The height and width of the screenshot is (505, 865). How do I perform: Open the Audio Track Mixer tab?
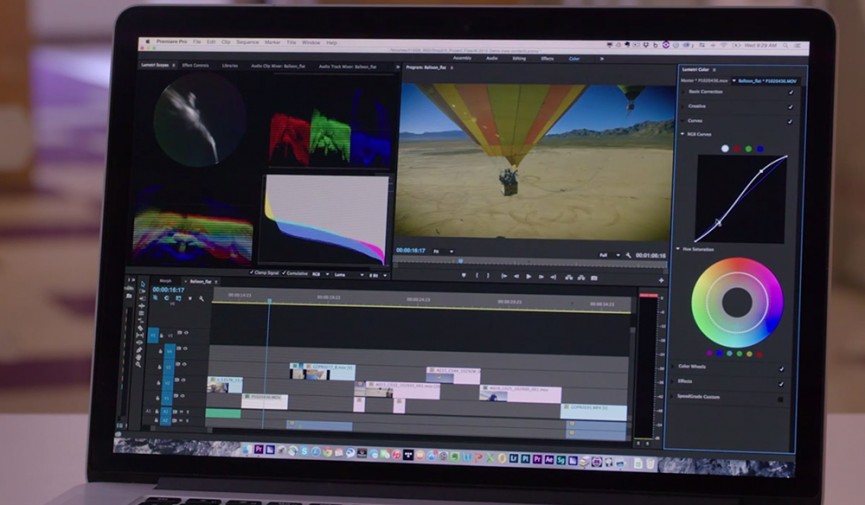(348, 67)
